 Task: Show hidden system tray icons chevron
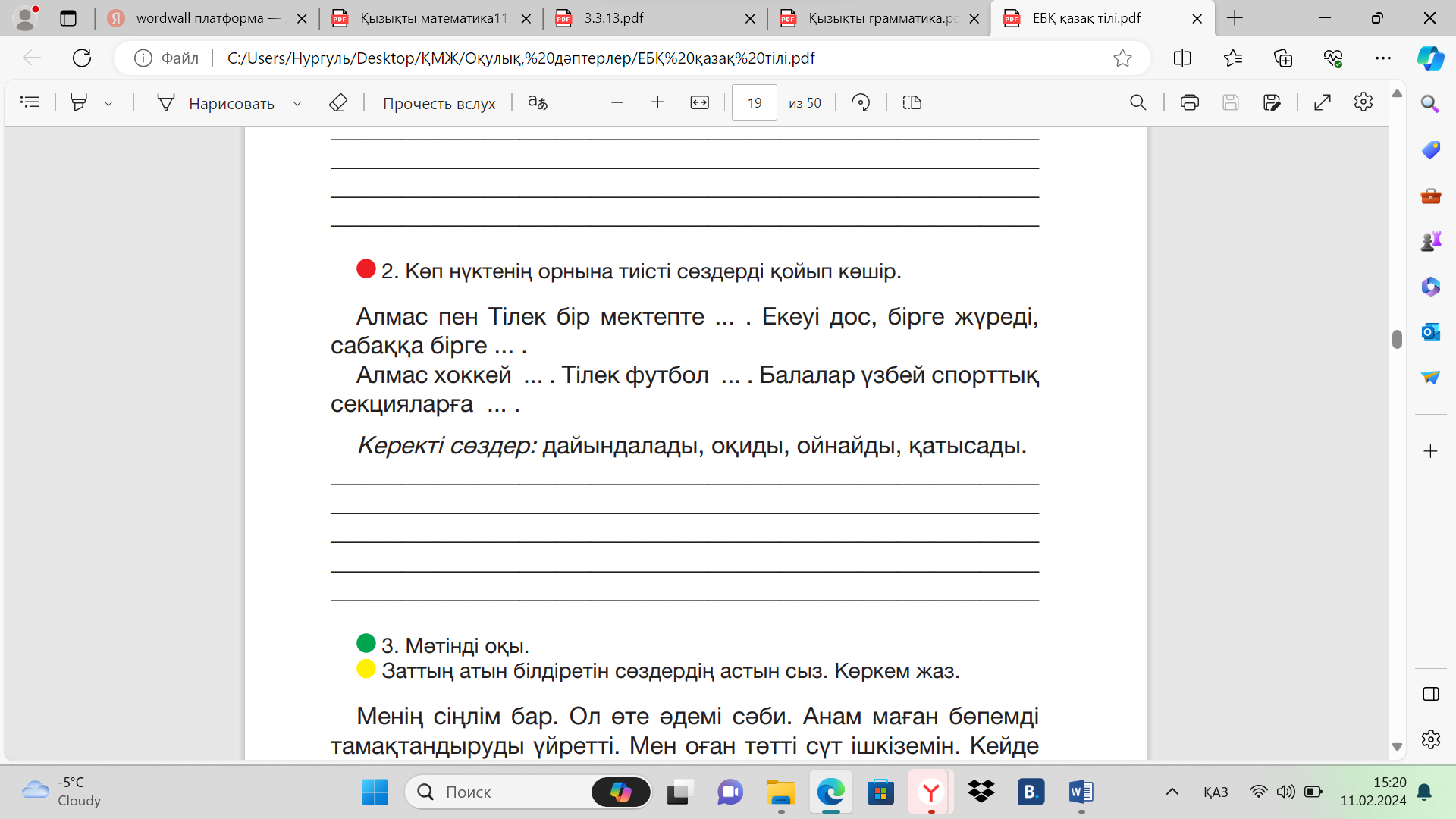click(1172, 792)
